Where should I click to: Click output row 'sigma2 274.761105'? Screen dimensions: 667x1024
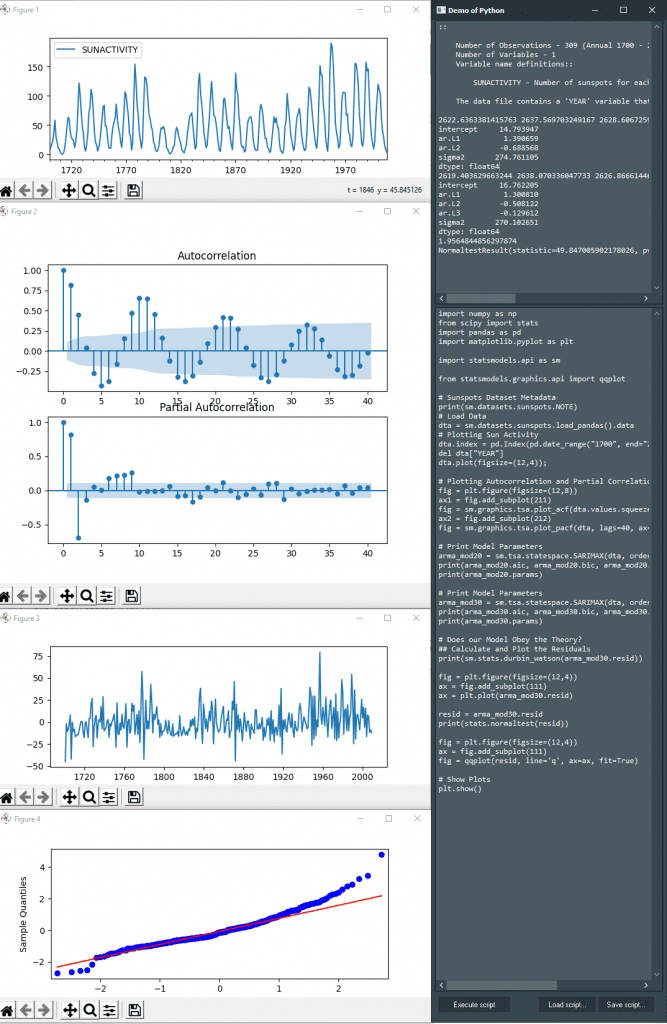click(488, 157)
